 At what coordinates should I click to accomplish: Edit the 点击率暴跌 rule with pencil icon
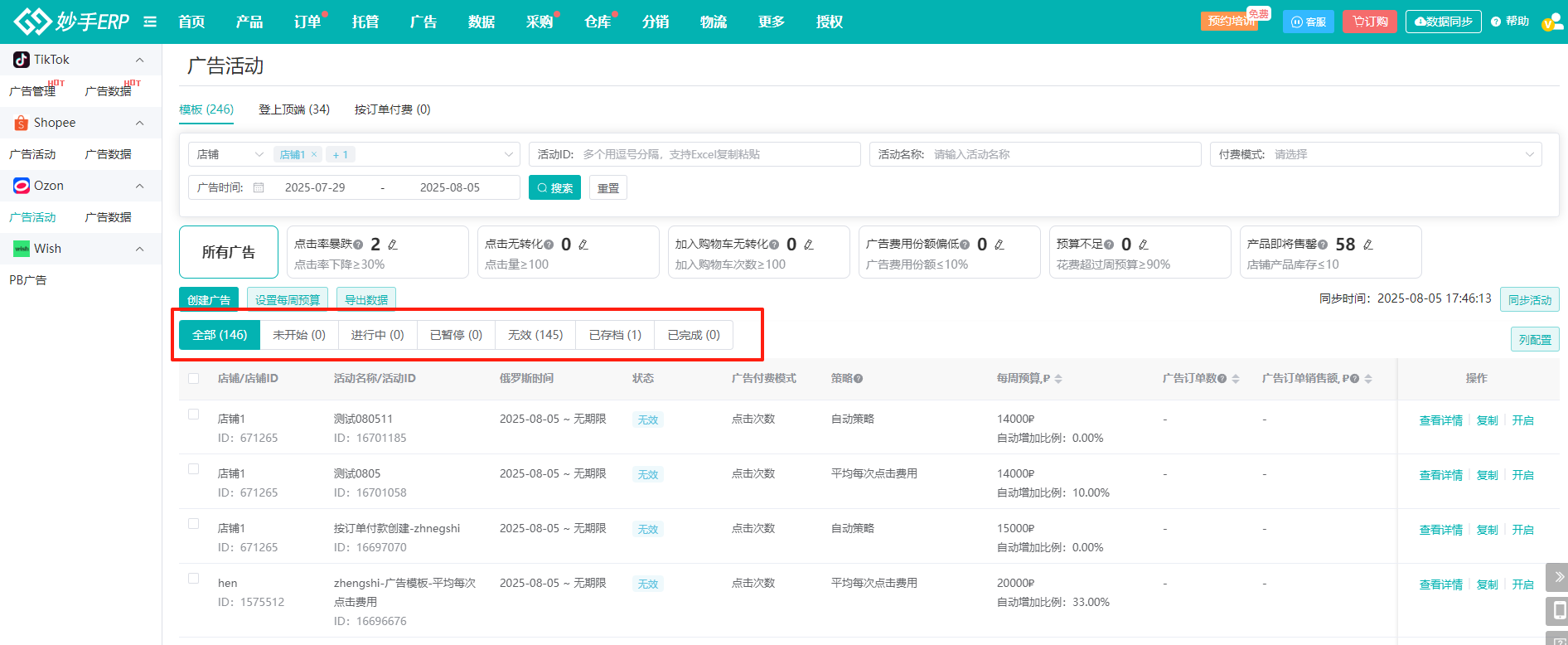pyautogui.click(x=393, y=245)
